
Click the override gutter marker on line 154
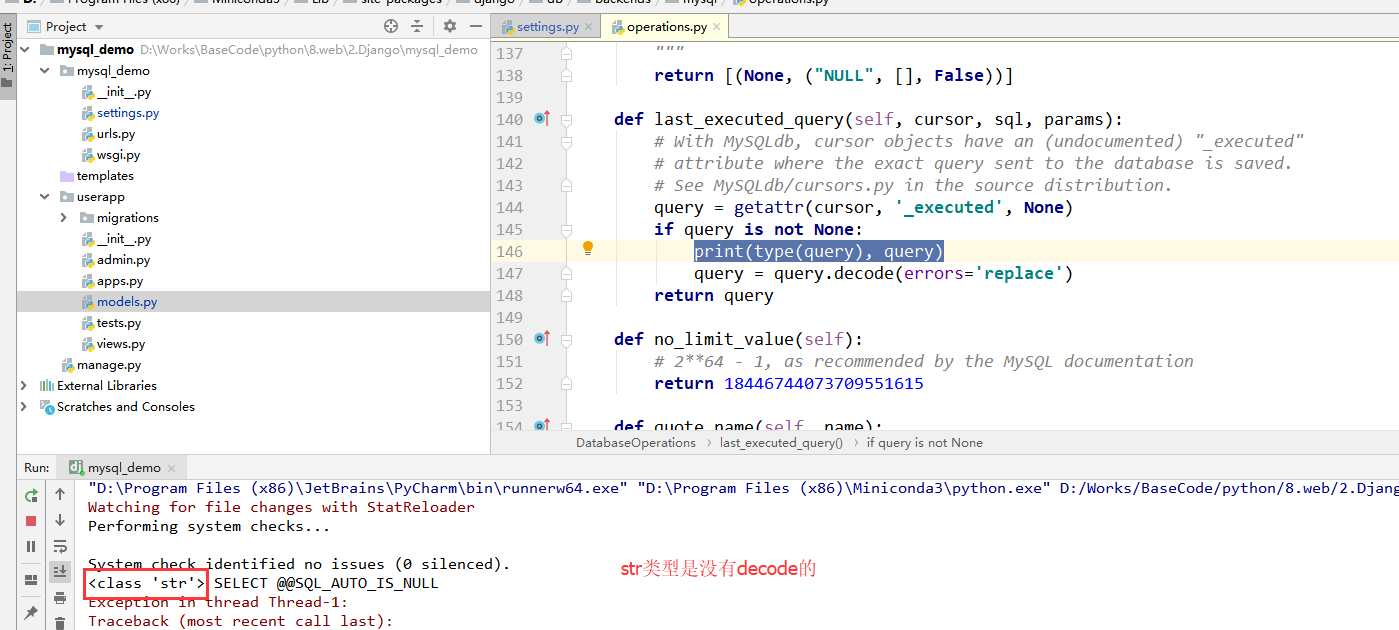coord(543,427)
